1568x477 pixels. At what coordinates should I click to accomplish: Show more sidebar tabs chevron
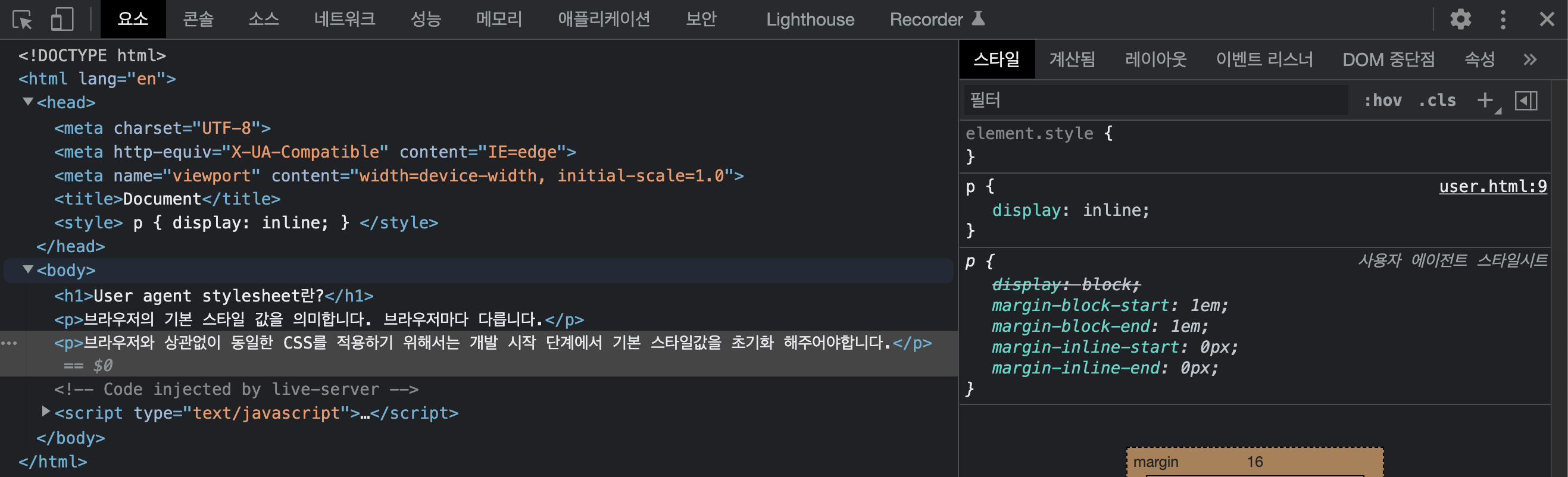point(1530,59)
